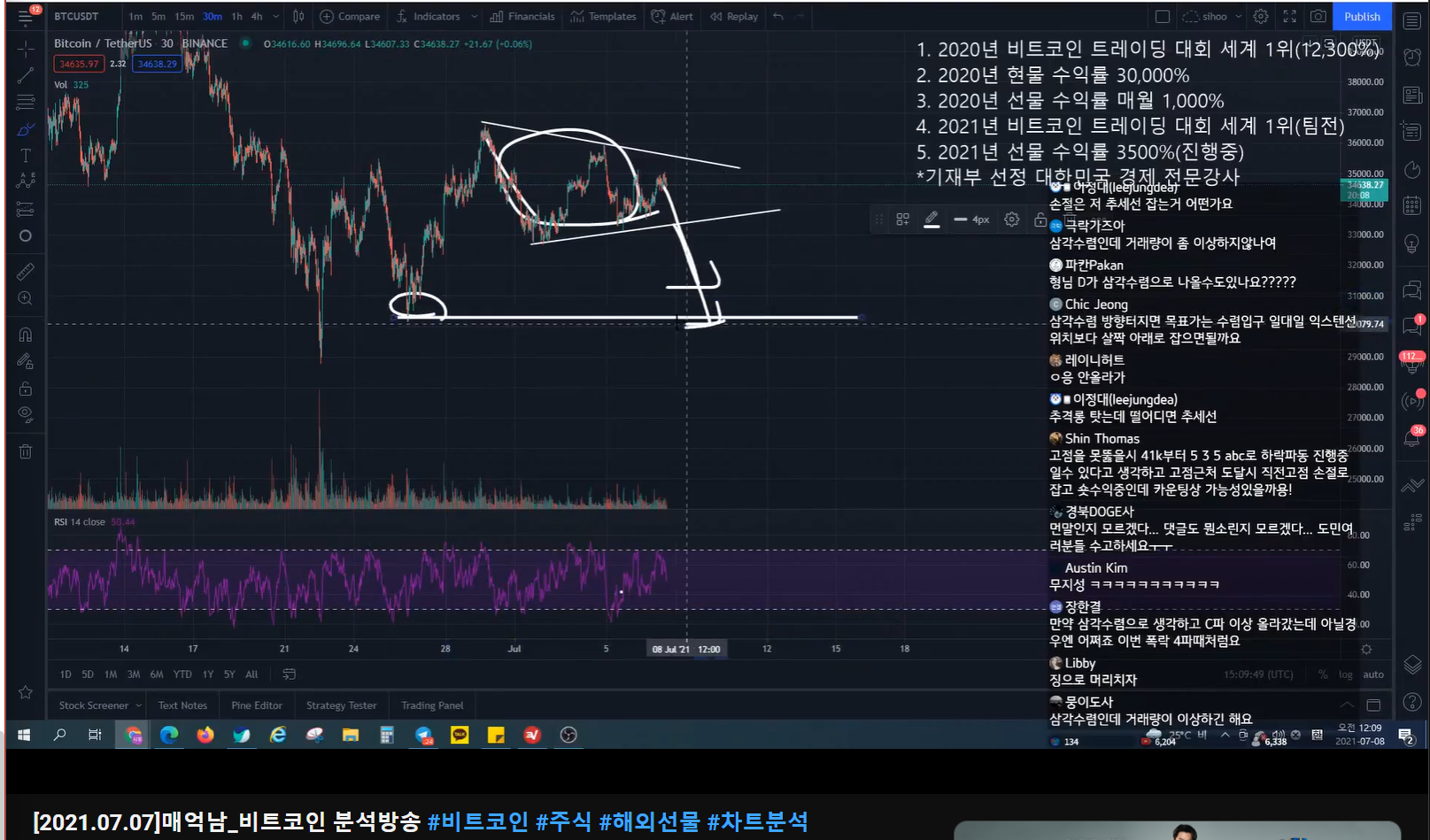This screenshot has height=840, width=1430.
Task: Select the trend line tool
Action: (x=26, y=75)
